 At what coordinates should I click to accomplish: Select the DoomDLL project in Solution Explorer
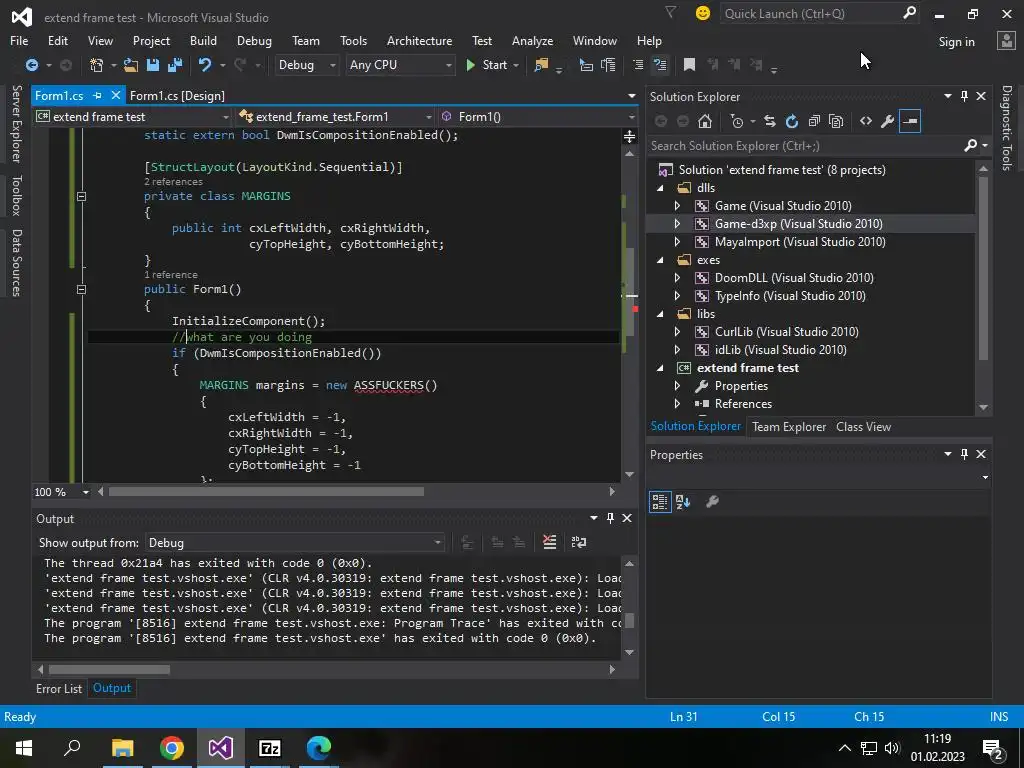[x=793, y=278]
